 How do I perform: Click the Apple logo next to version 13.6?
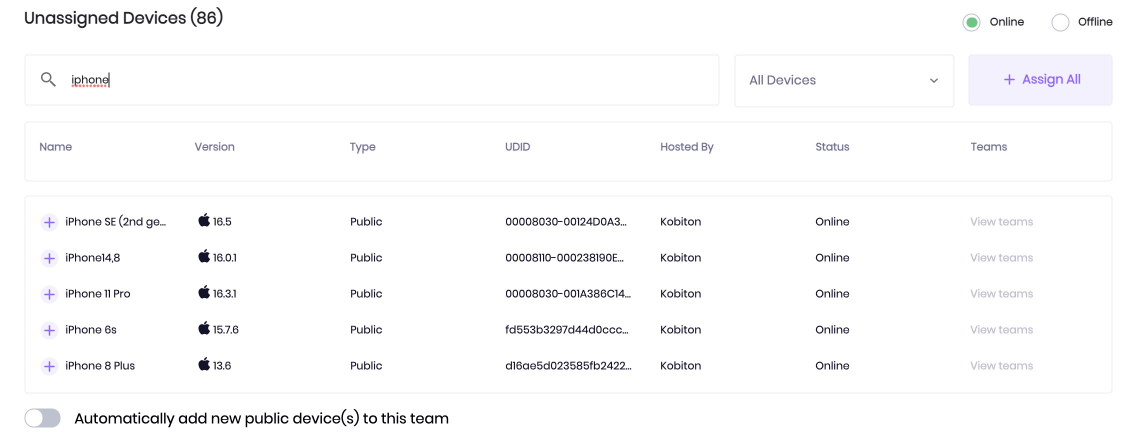click(204, 365)
